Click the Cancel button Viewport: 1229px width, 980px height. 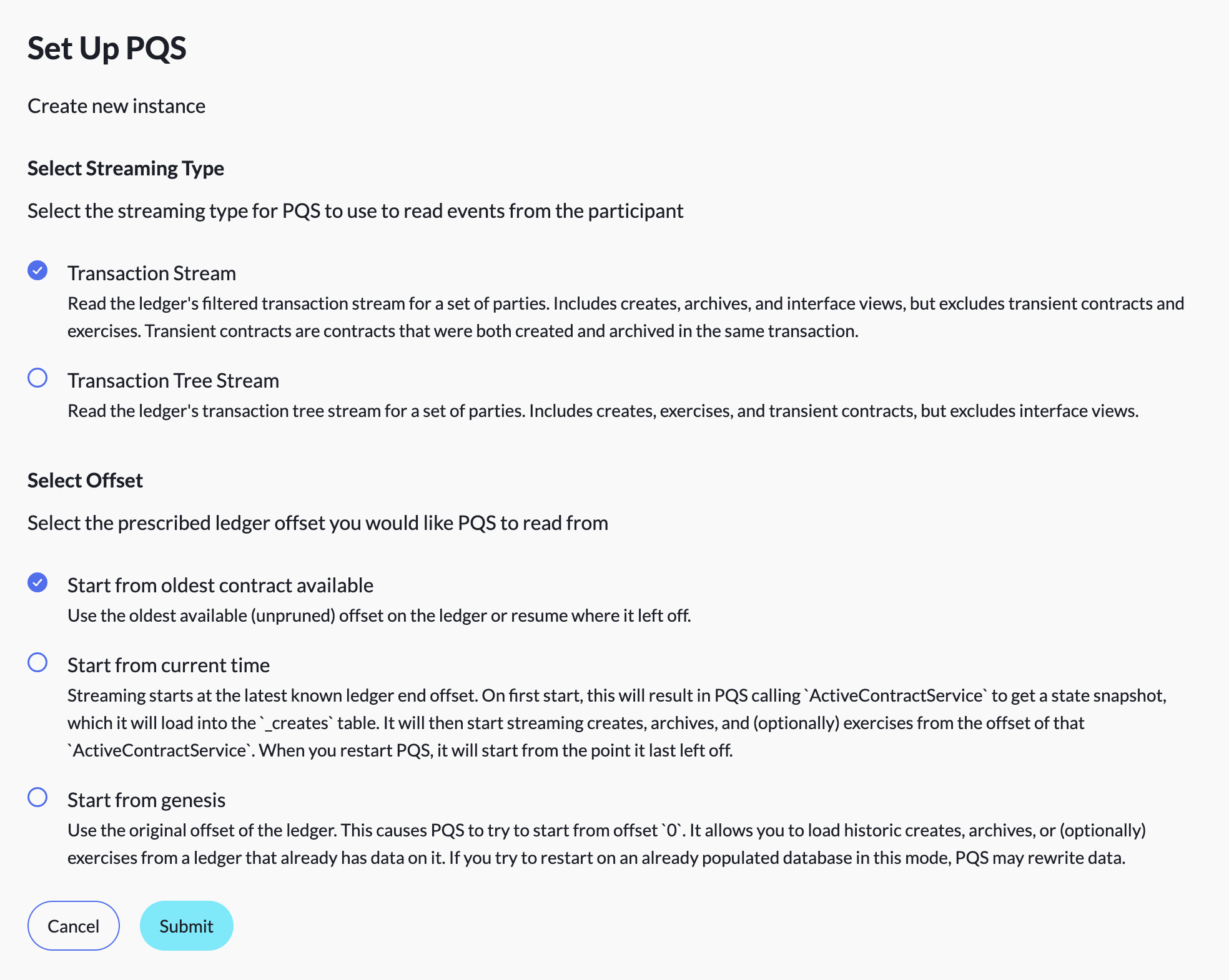click(74, 926)
